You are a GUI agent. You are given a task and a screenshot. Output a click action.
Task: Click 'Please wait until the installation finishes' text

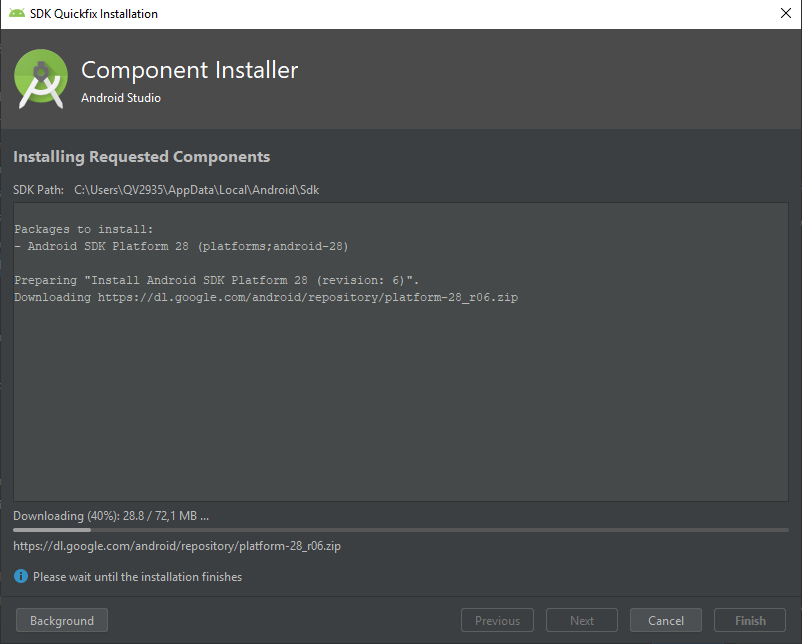pyautogui.click(x=137, y=577)
